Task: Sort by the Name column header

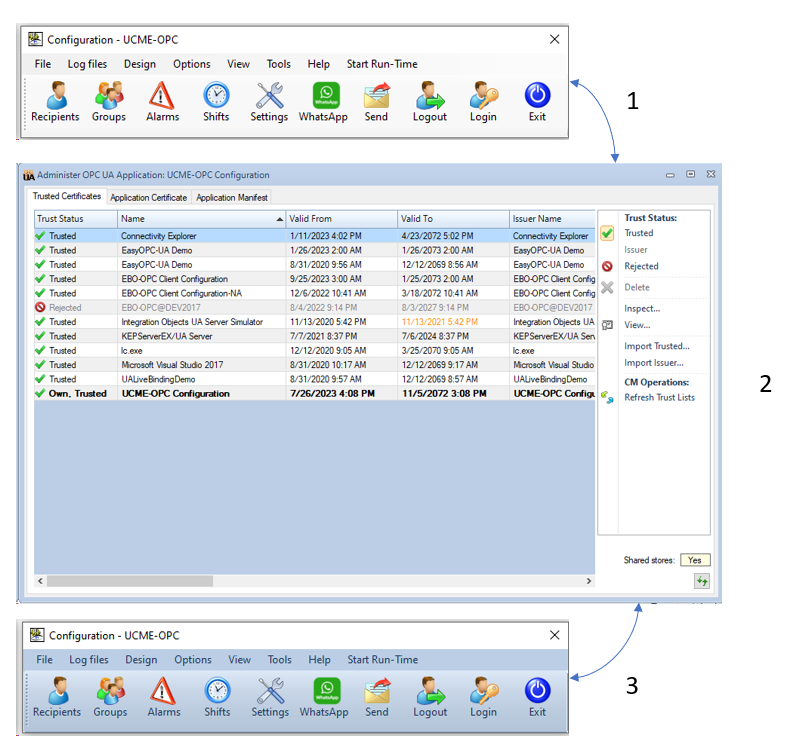Action: (202, 219)
